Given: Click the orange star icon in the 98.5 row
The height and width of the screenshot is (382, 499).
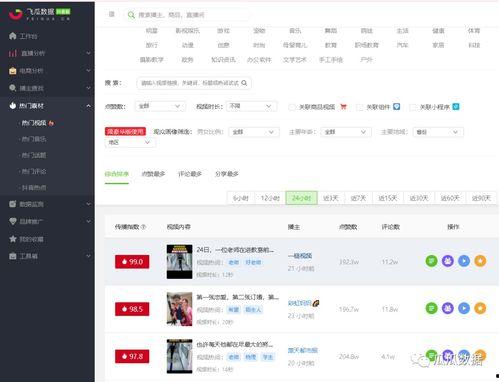Looking at the screenshot, I should click(x=480, y=308).
